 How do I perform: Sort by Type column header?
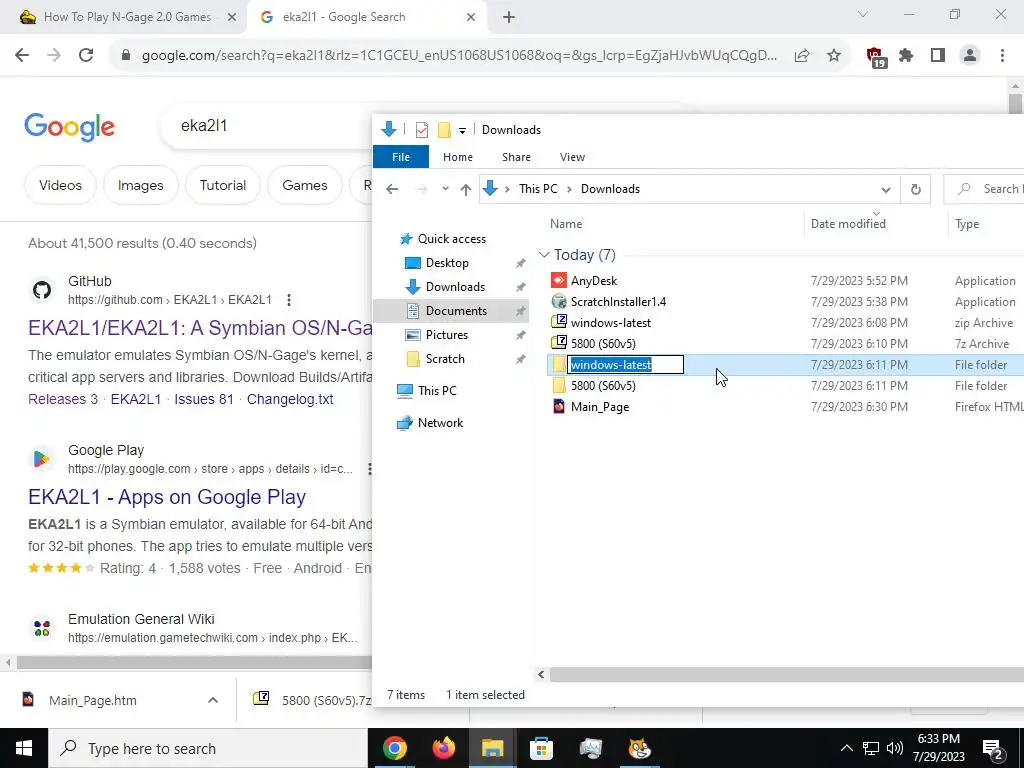(x=986, y=224)
